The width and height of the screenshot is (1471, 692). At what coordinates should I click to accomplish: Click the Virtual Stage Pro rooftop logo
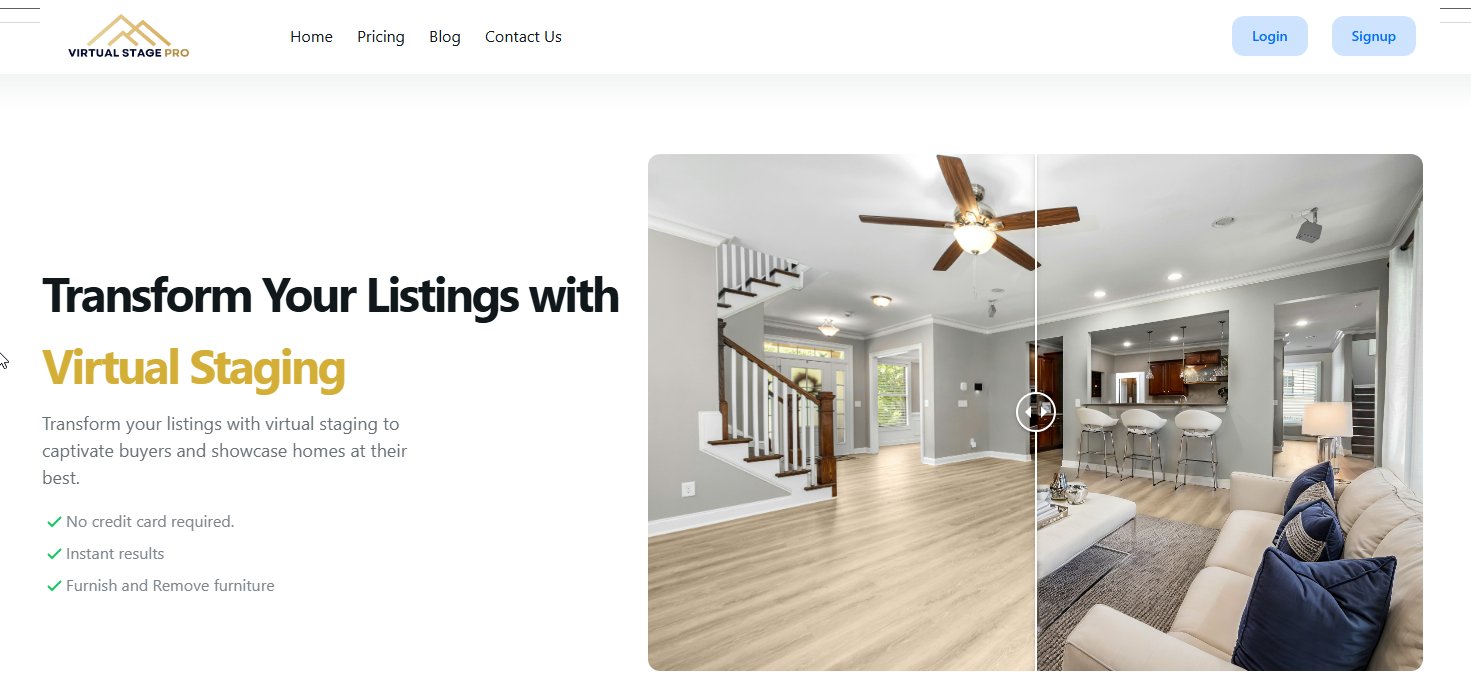128,36
